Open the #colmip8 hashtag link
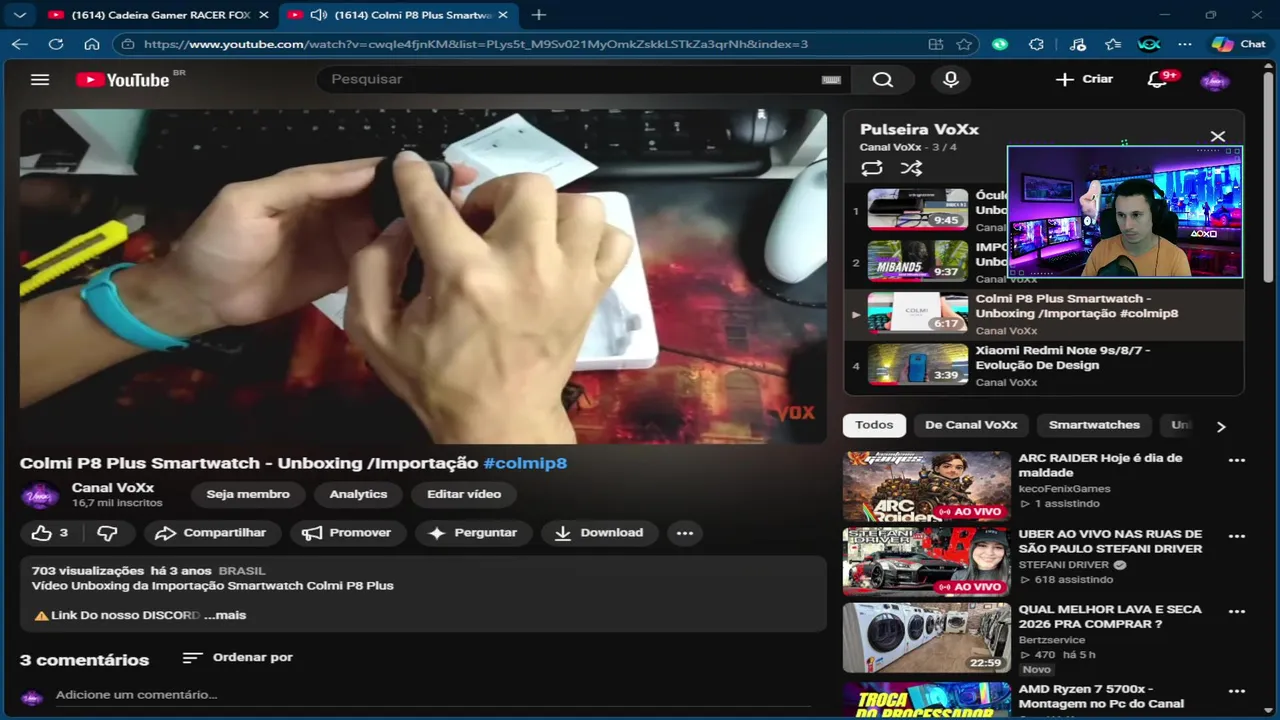 point(525,463)
